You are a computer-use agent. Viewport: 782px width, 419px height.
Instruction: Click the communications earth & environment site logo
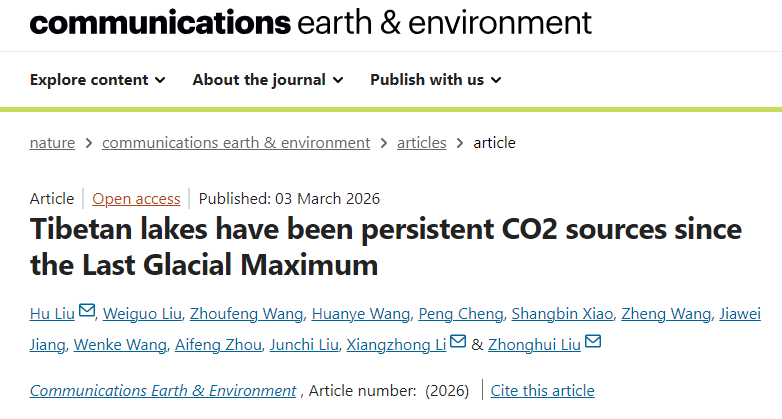(310, 22)
